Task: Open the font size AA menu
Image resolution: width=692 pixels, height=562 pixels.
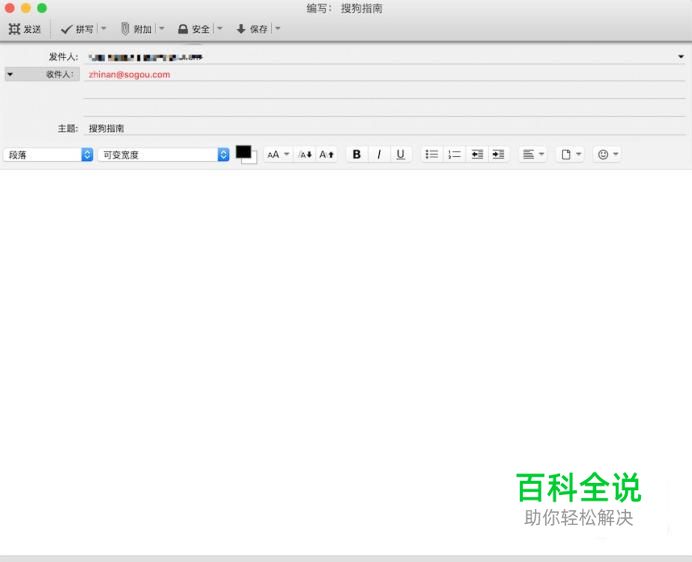Action: [278, 155]
